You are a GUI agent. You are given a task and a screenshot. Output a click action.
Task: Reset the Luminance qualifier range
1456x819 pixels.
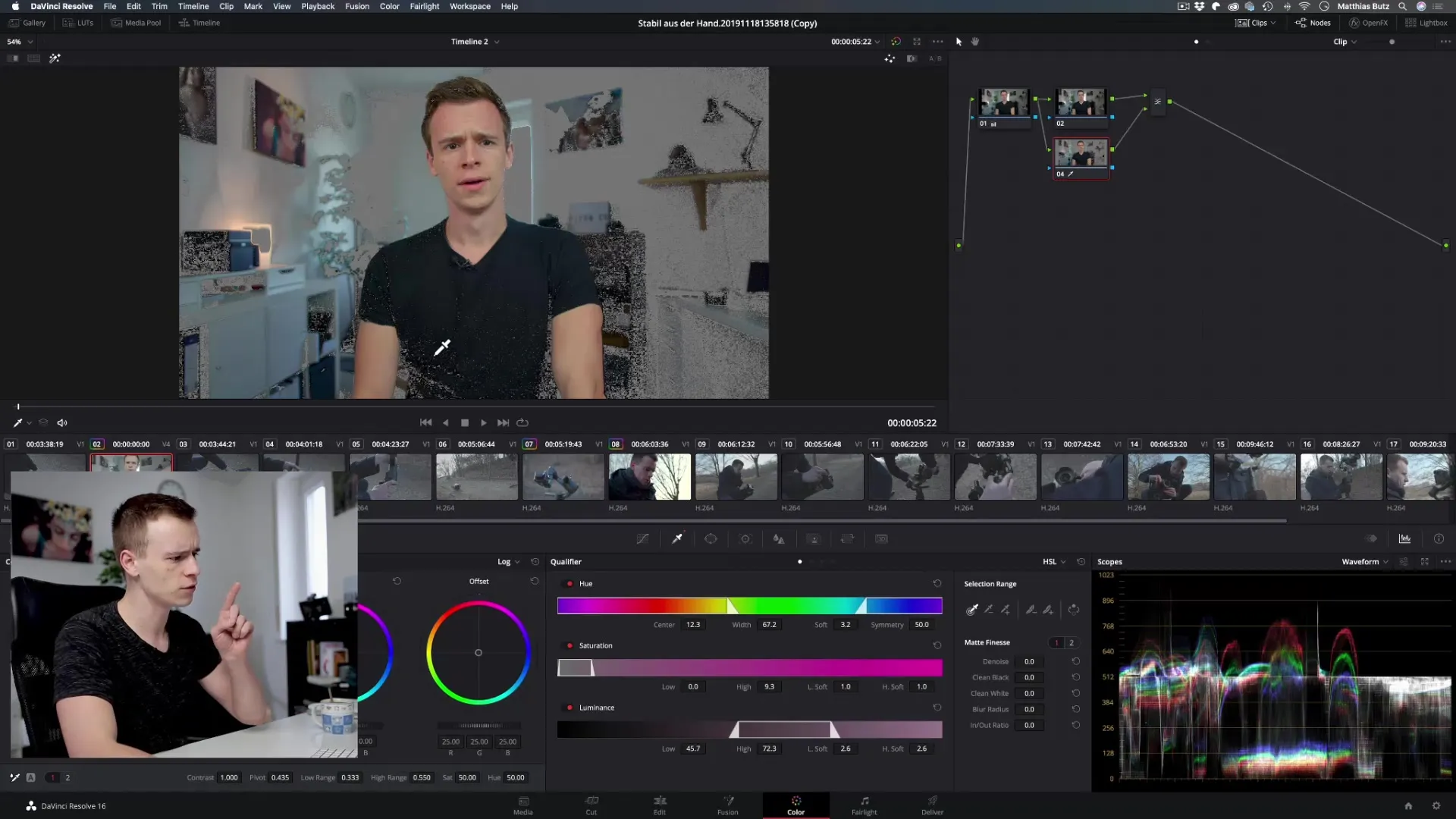[937, 708]
